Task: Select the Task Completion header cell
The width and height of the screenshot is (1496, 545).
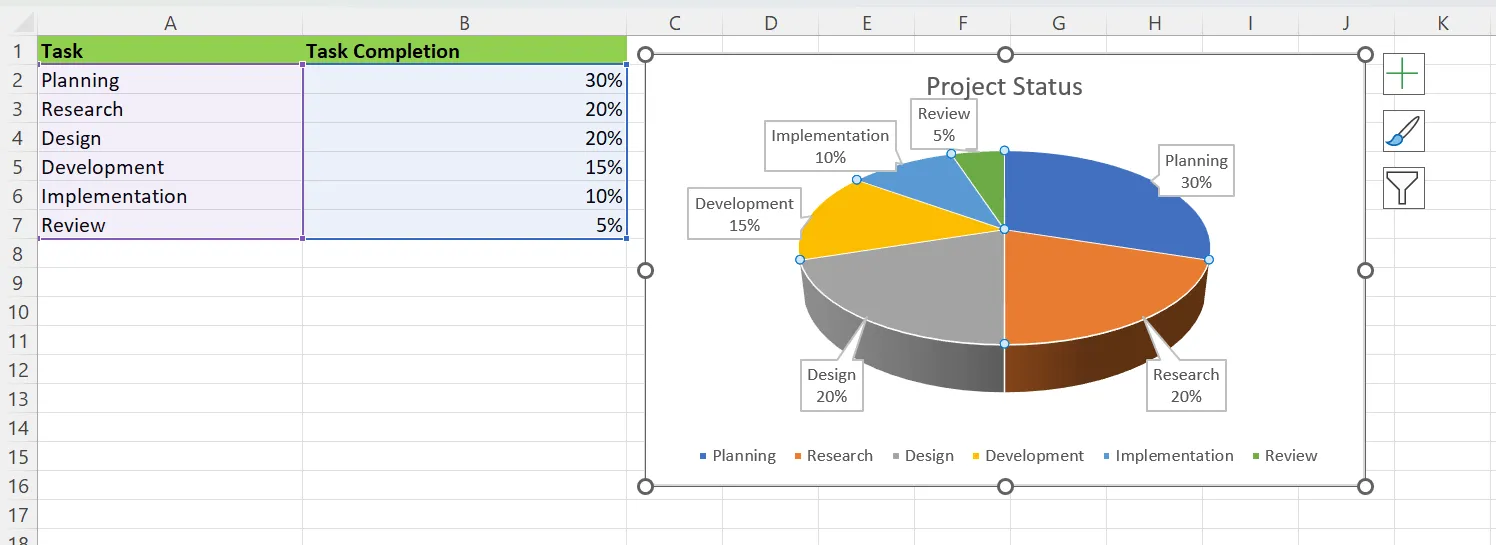Action: pyautogui.click(x=465, y=51)
